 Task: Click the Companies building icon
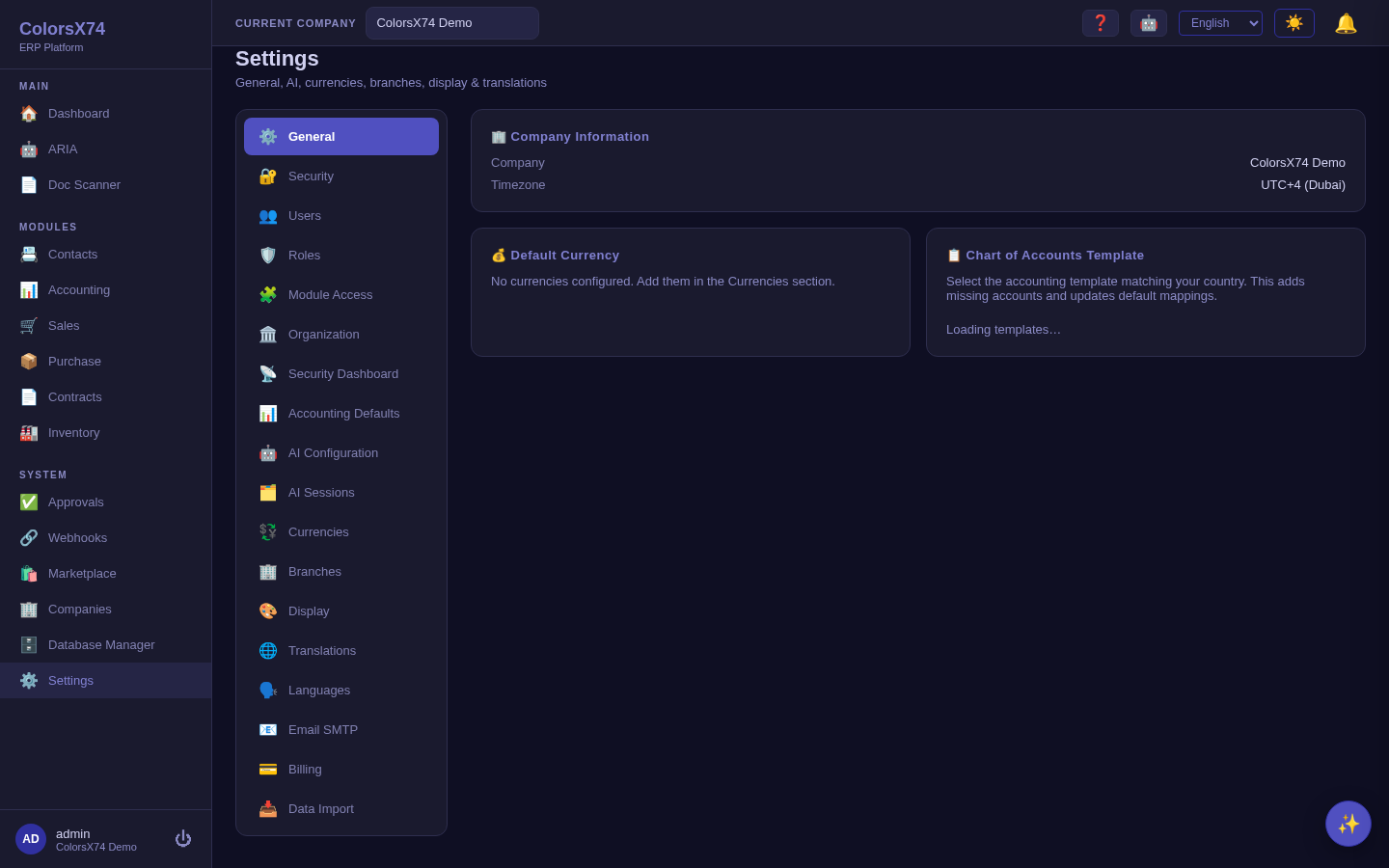point(29,610)
